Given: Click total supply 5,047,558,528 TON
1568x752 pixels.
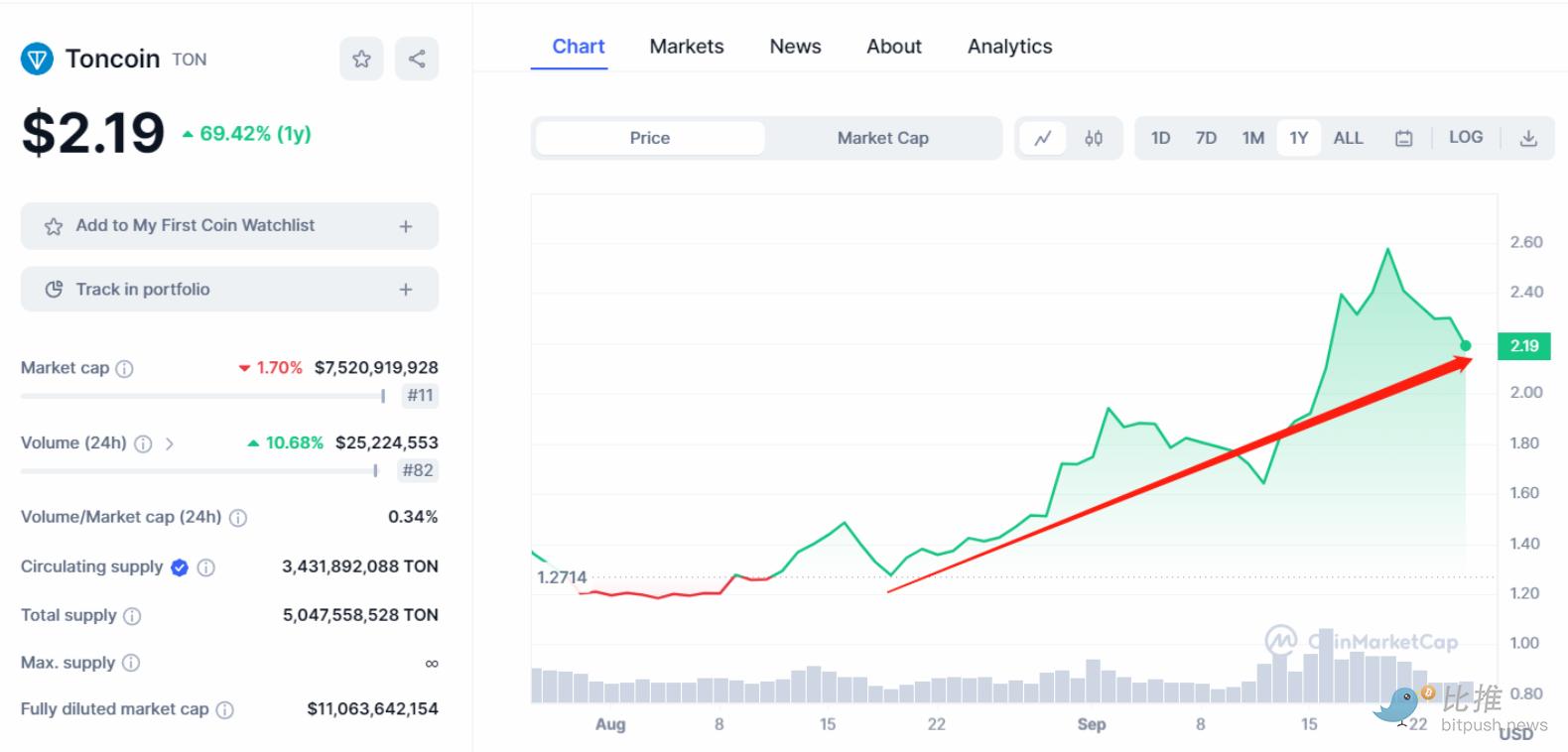Looking at the screenshot, I should tap(360, 615).
